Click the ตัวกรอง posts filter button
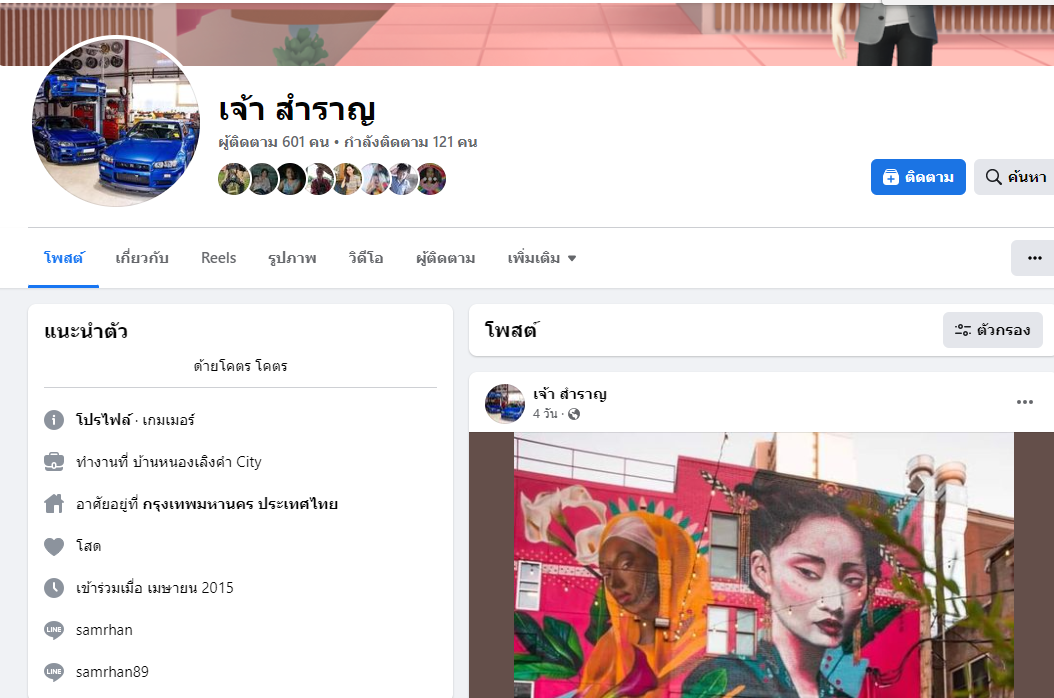 [992, 330]
